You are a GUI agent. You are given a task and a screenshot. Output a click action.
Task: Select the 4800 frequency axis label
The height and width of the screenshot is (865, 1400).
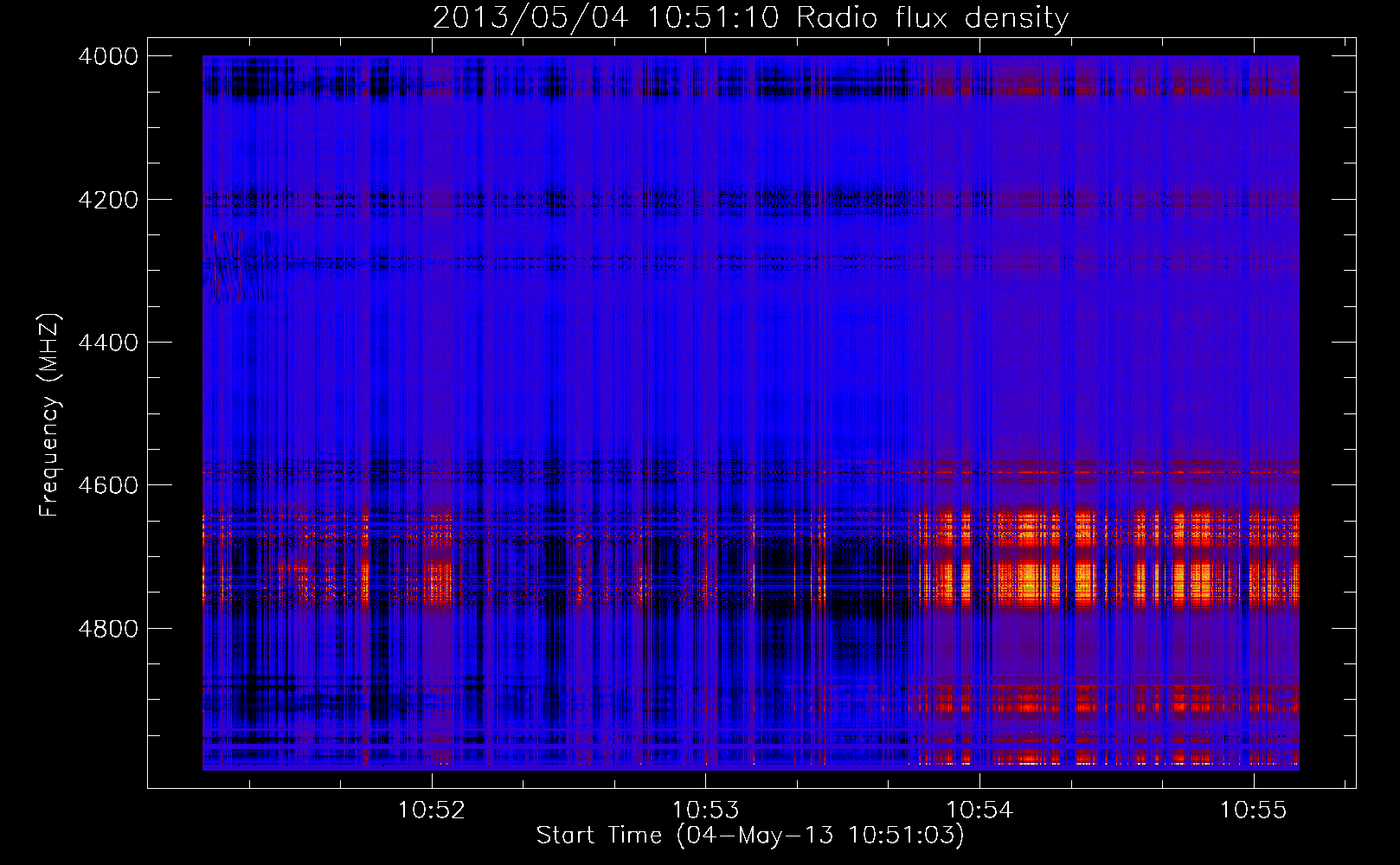pos(108,628)
